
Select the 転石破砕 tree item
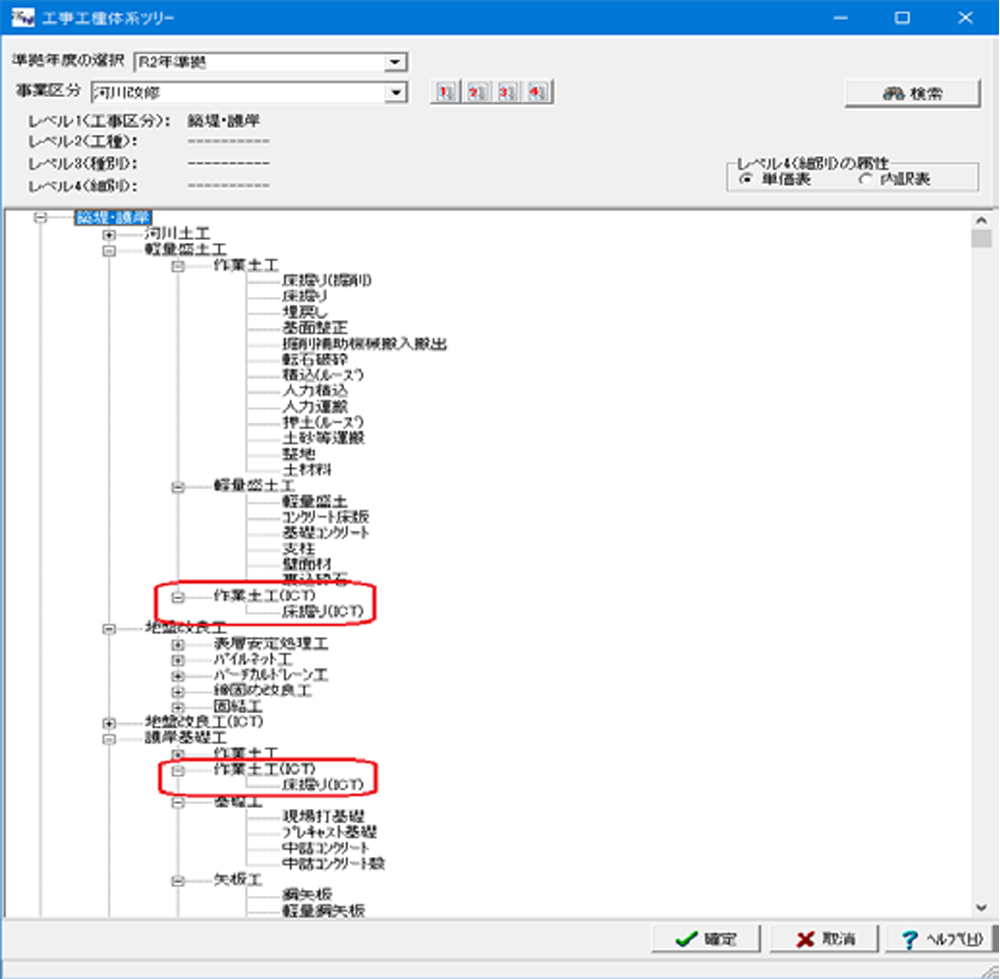(x=315, y=359)
